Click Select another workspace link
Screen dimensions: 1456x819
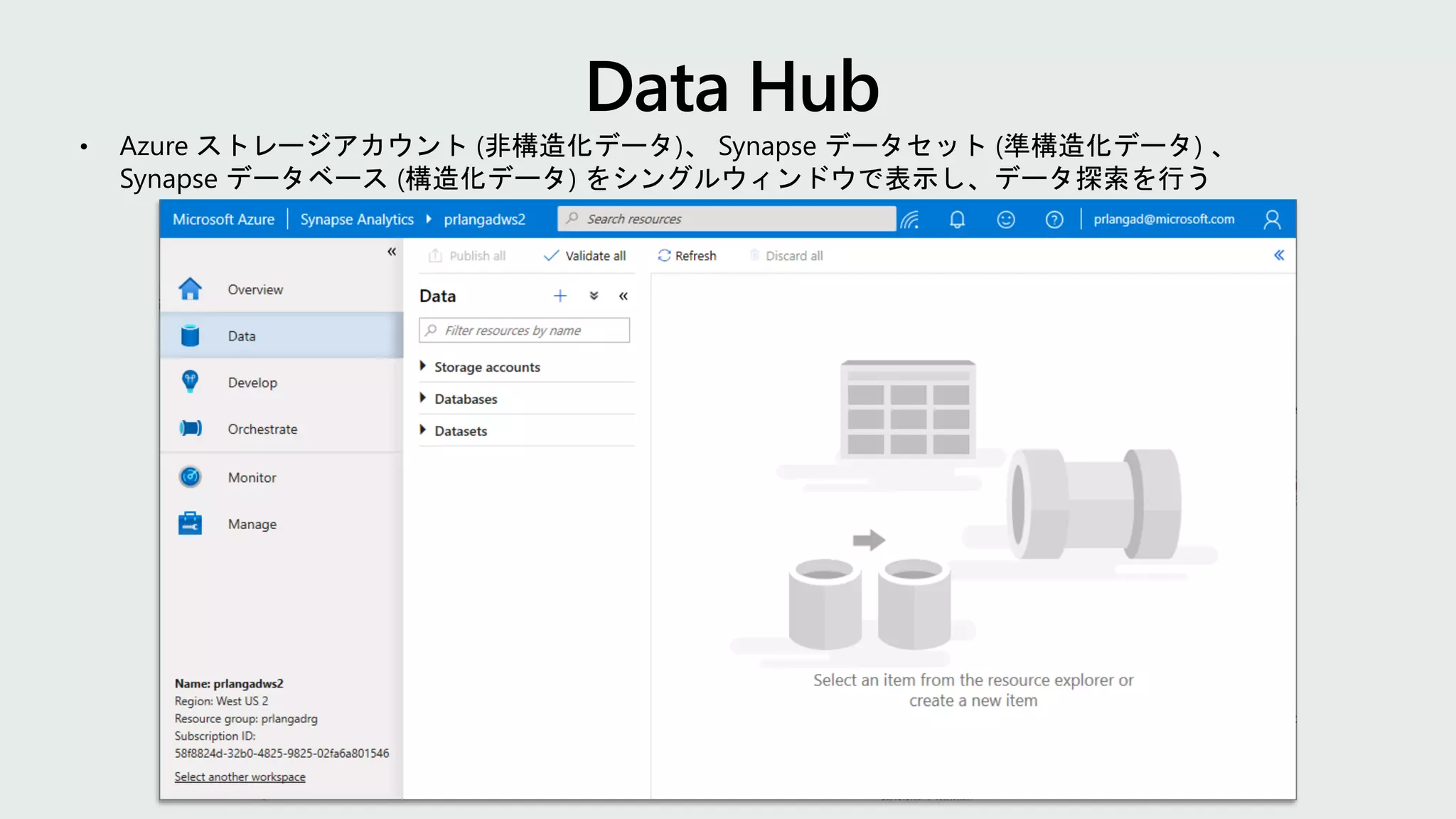click(240, 777)
